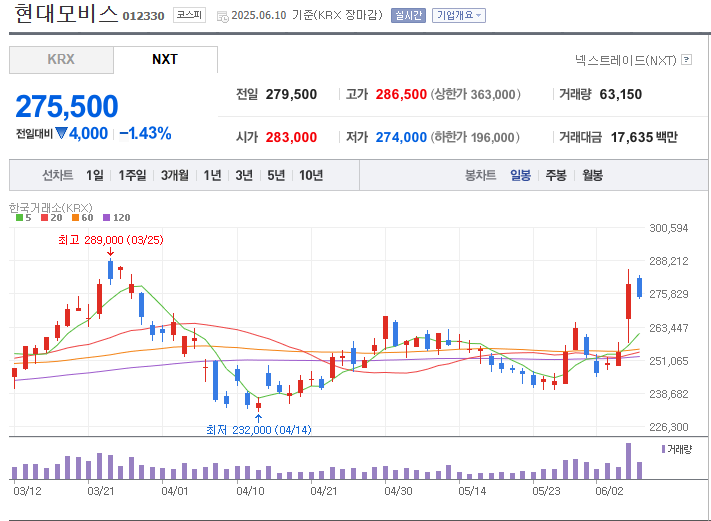Select the 3년 line chart period
This screenshot has width=711, height=521.
coord(244,175)
